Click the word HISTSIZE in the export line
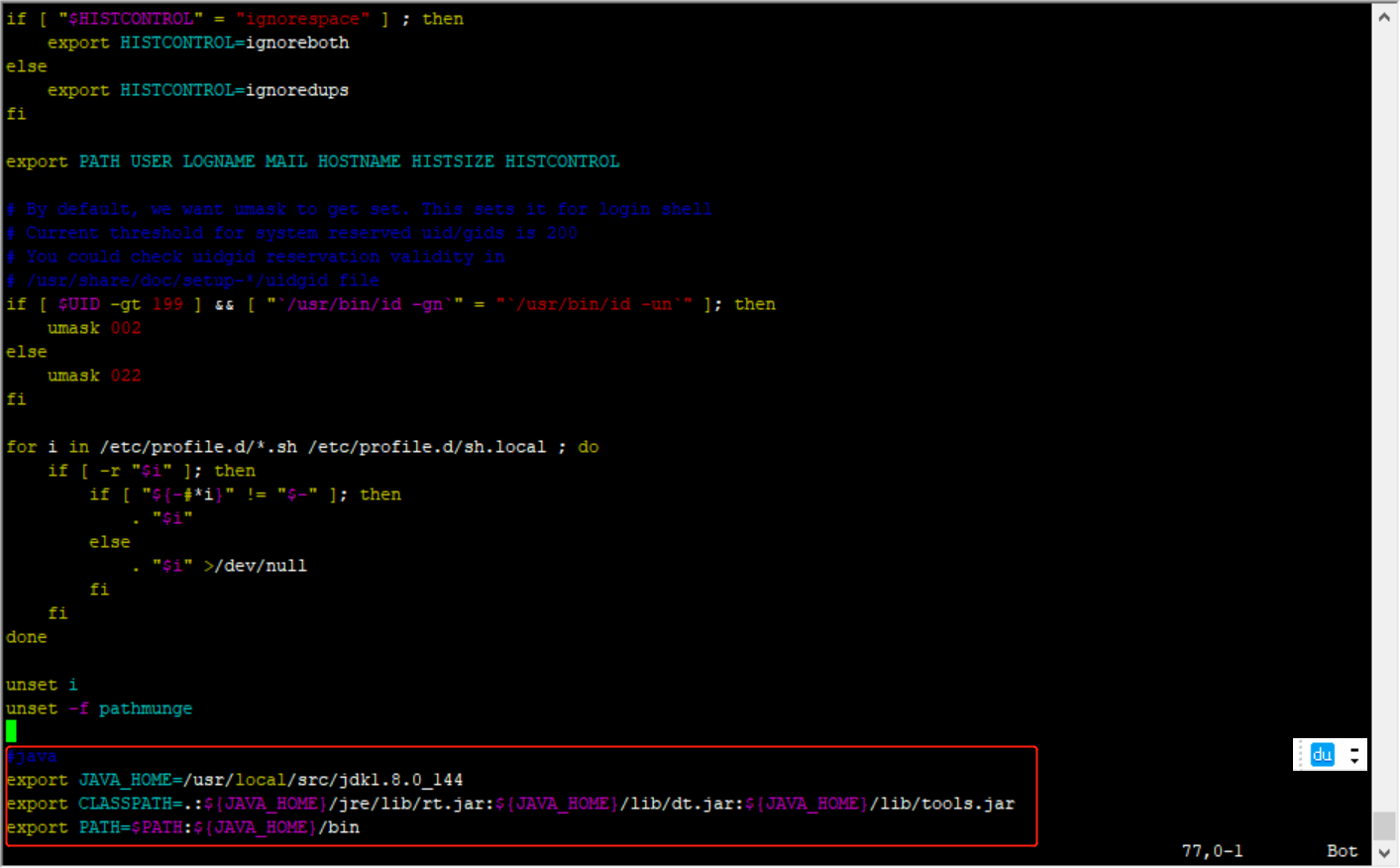This screenshot has height=868, width=1400. [x=453, y=162]
